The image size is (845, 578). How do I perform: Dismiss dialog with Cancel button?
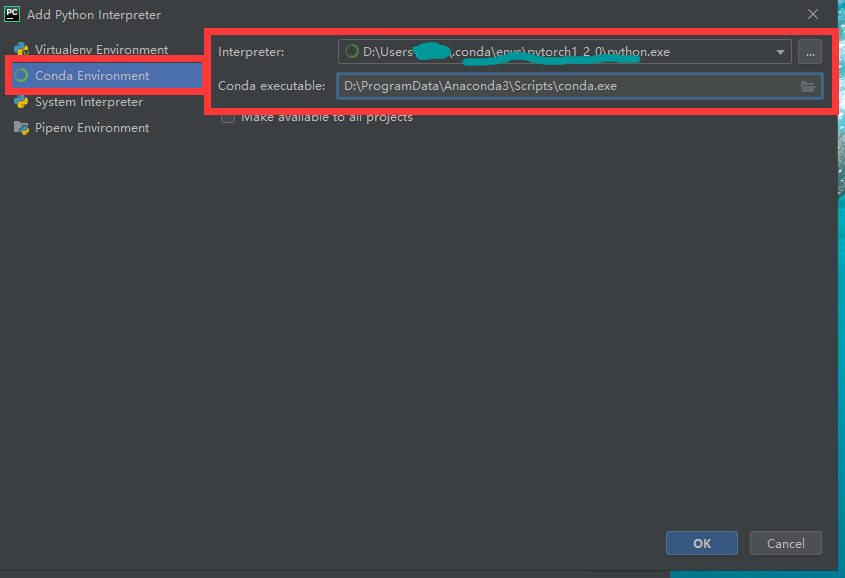(x=785, y=543)
